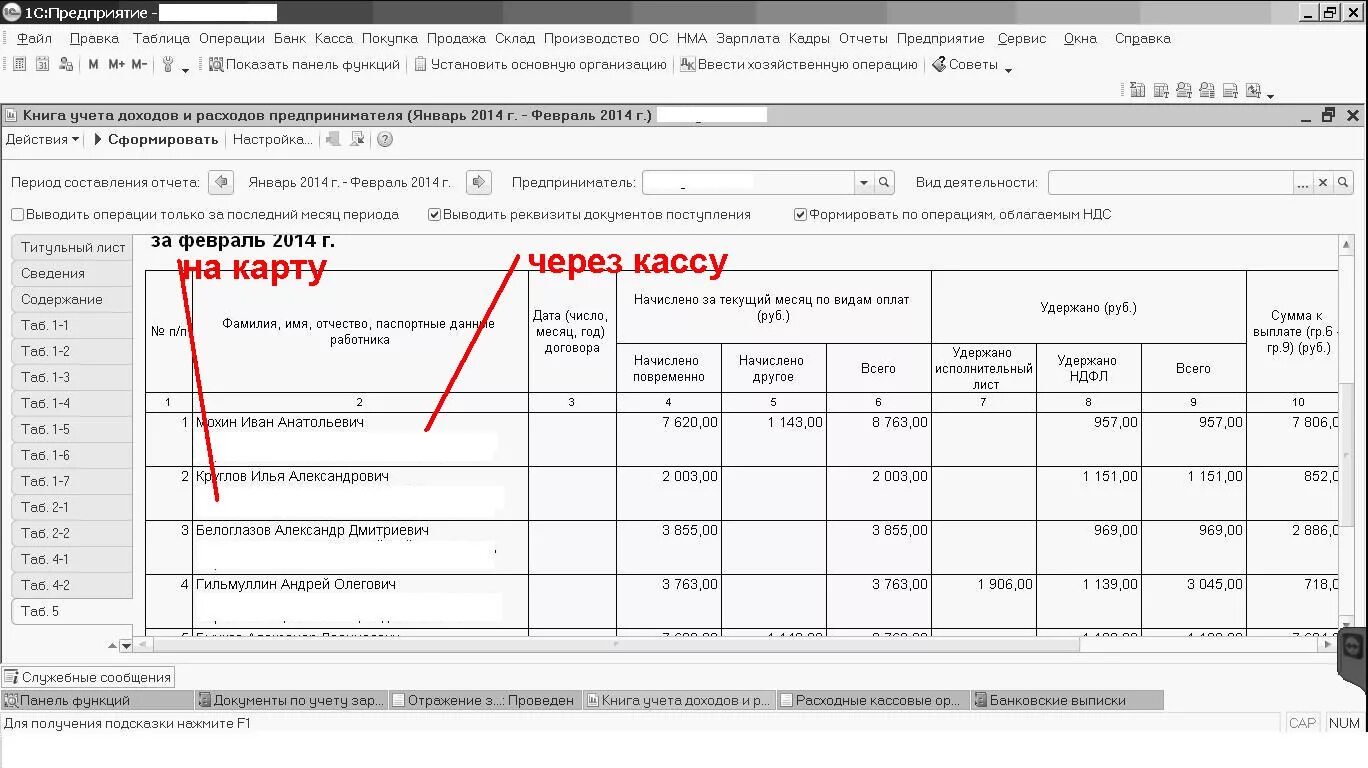The image size is (1368, 768).
Task: Open the calendar icon in toolbar
Action: coord(42,65)
